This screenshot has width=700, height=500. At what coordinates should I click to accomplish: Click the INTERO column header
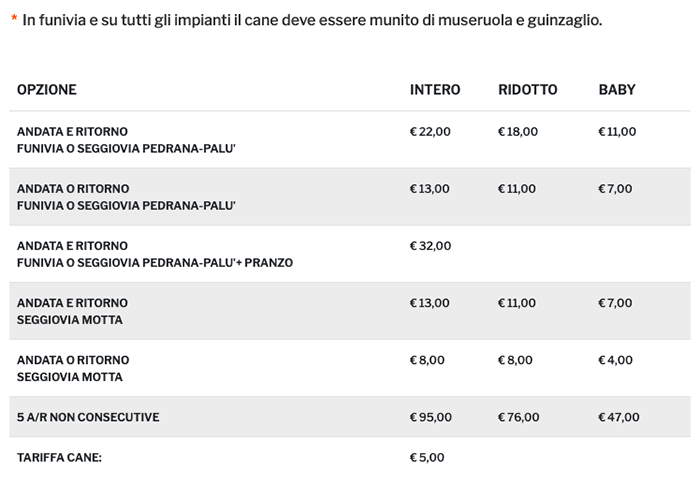[435, 90]
